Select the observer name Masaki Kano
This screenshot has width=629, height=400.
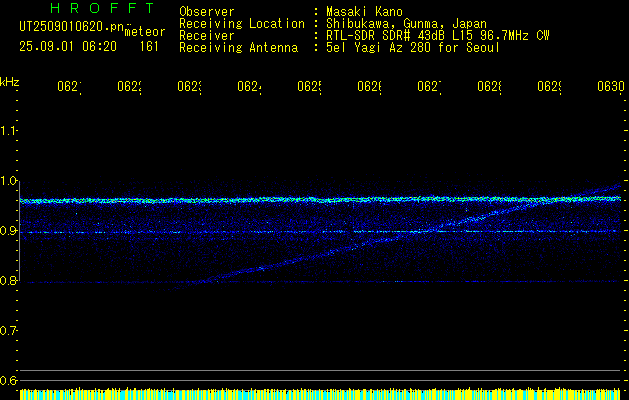tap(364, 11)
